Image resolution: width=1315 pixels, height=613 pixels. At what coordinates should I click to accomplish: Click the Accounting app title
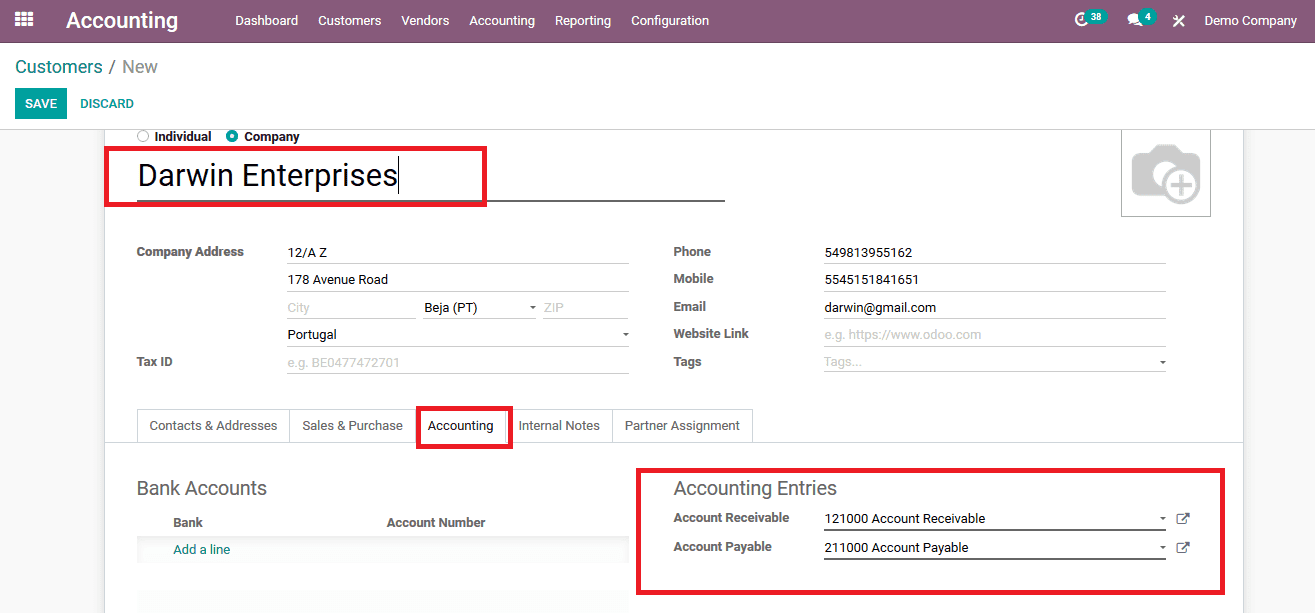[122, 20]
